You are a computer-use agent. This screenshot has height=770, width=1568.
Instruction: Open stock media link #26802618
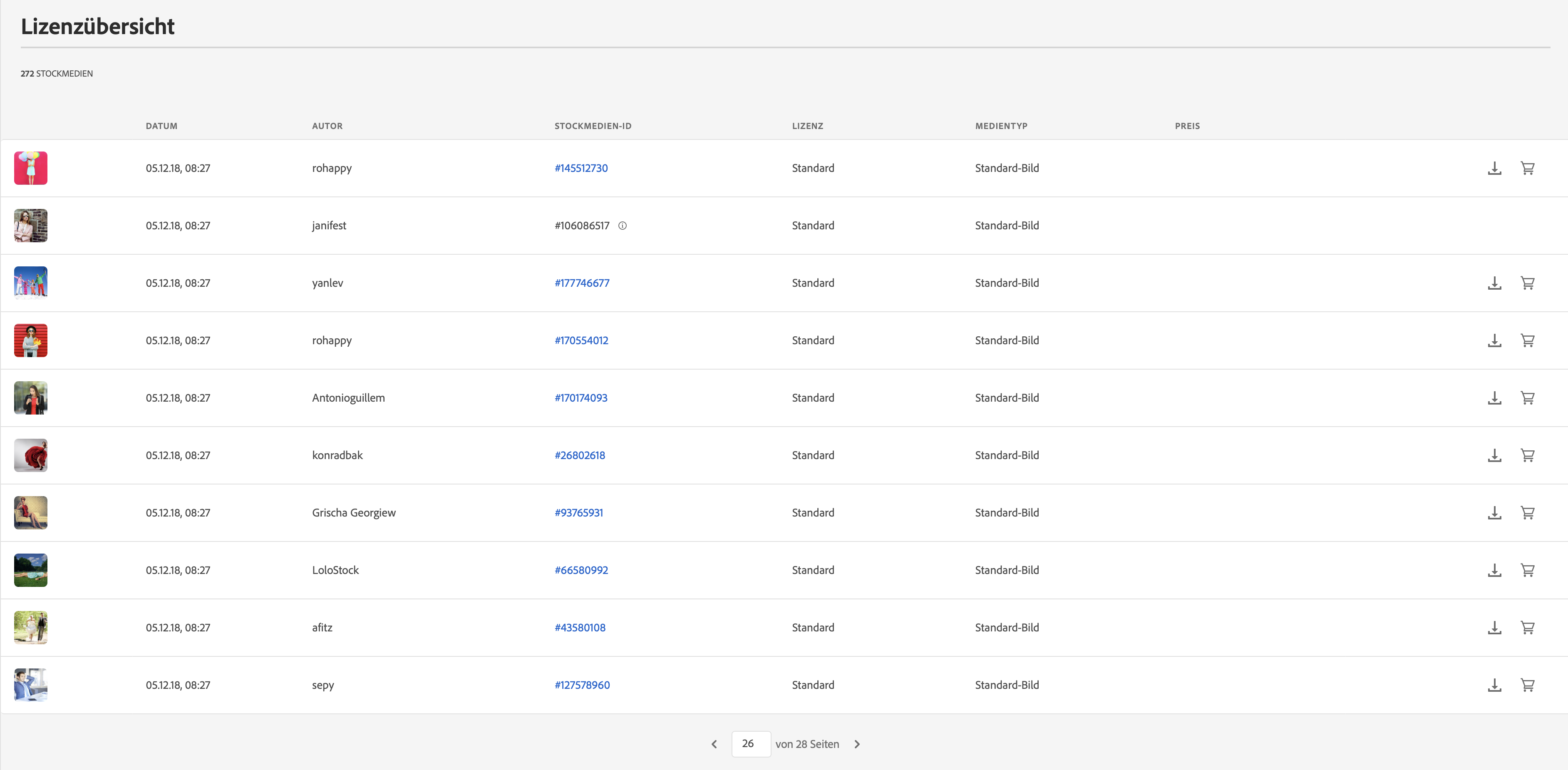pos(580,455)
